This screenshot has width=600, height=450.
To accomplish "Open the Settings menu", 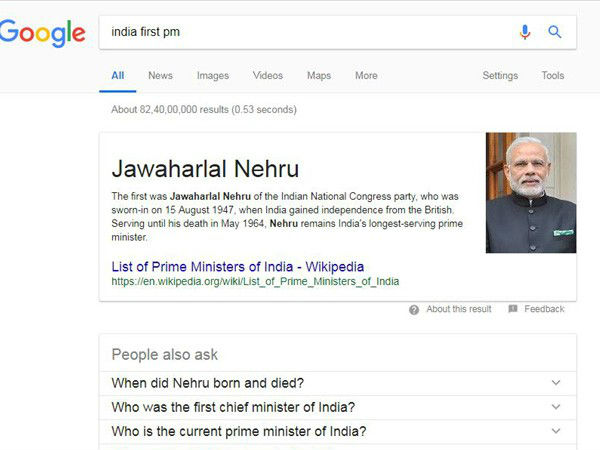I will (500, 76).
